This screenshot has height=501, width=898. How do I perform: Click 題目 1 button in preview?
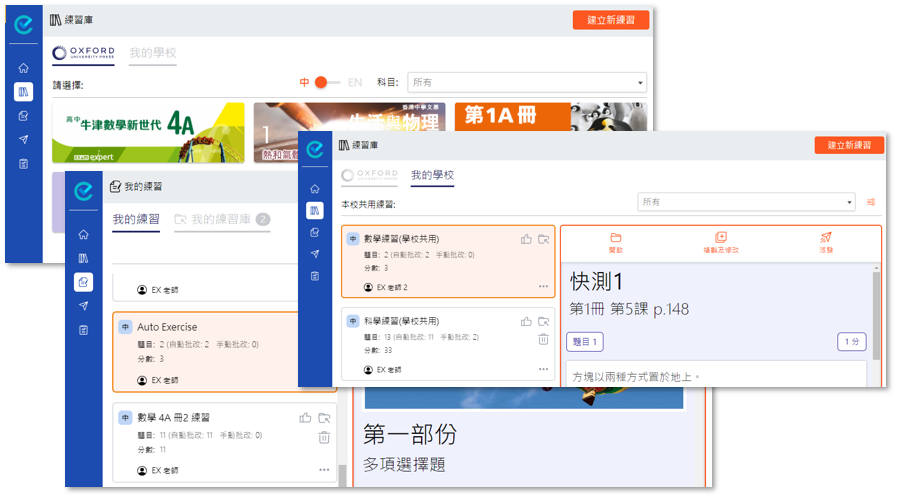click(585, 342)
